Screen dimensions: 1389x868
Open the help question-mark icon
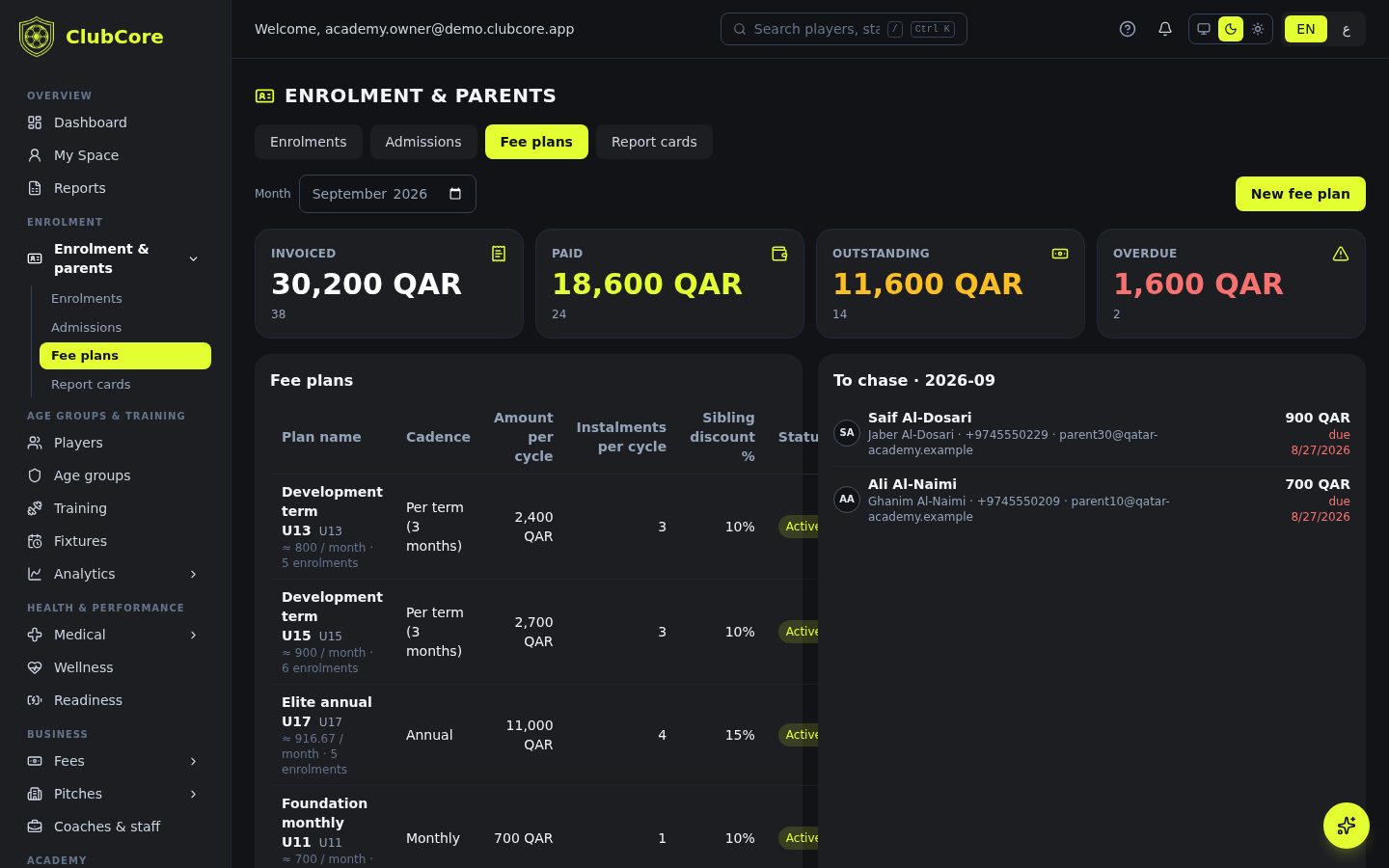coord(1128,29)
